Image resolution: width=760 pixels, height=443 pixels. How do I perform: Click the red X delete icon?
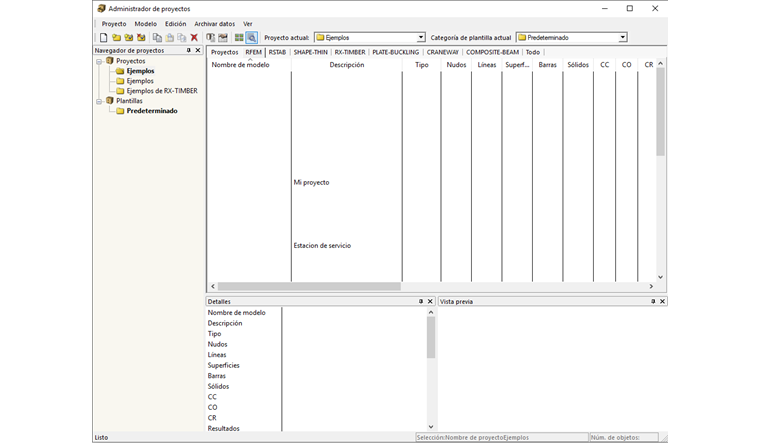coord(194,37)
